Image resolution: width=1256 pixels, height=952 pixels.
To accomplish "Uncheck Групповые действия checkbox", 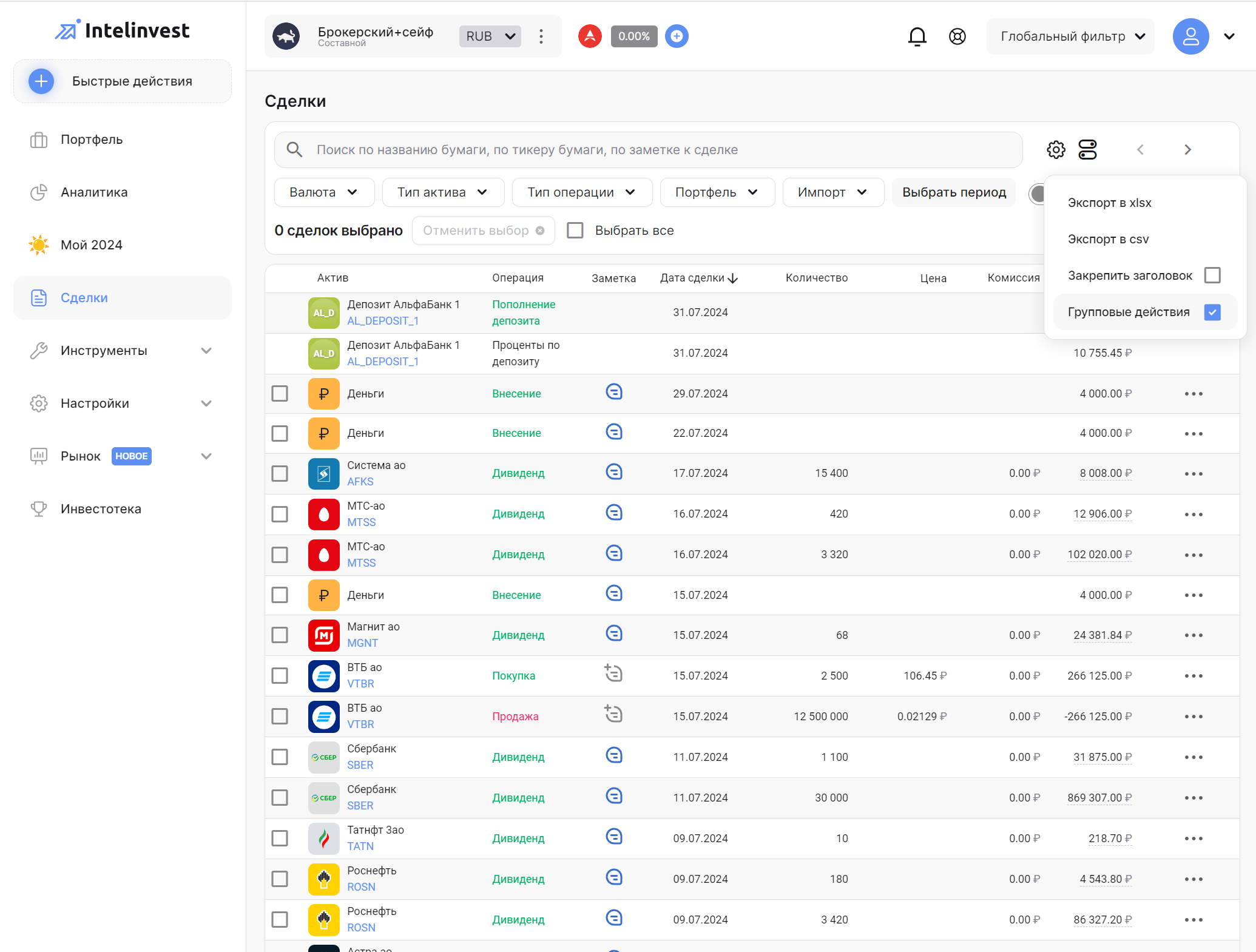I will tap(1212, 312).
